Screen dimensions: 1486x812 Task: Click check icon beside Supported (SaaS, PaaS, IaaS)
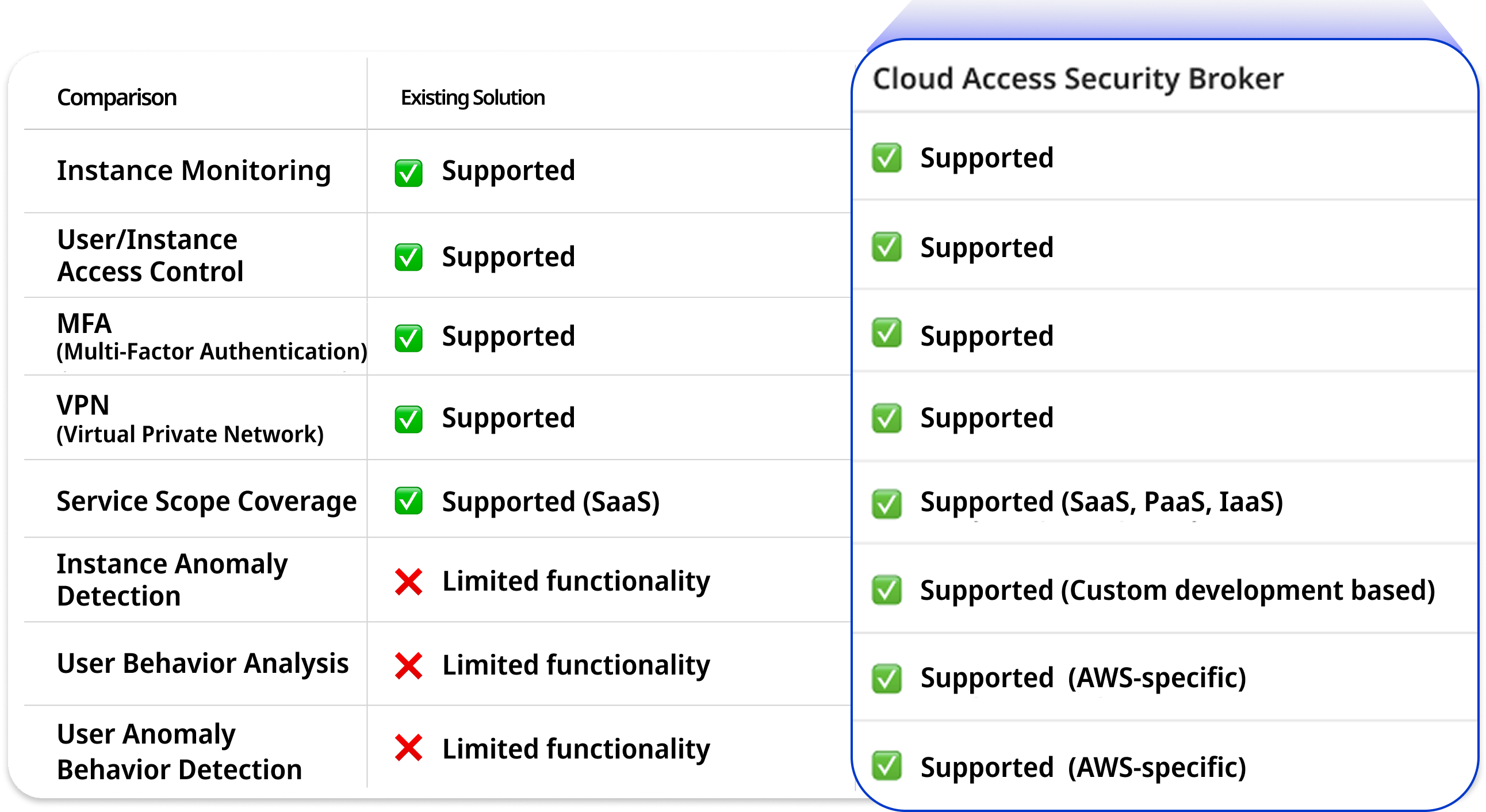pos(887,503)
